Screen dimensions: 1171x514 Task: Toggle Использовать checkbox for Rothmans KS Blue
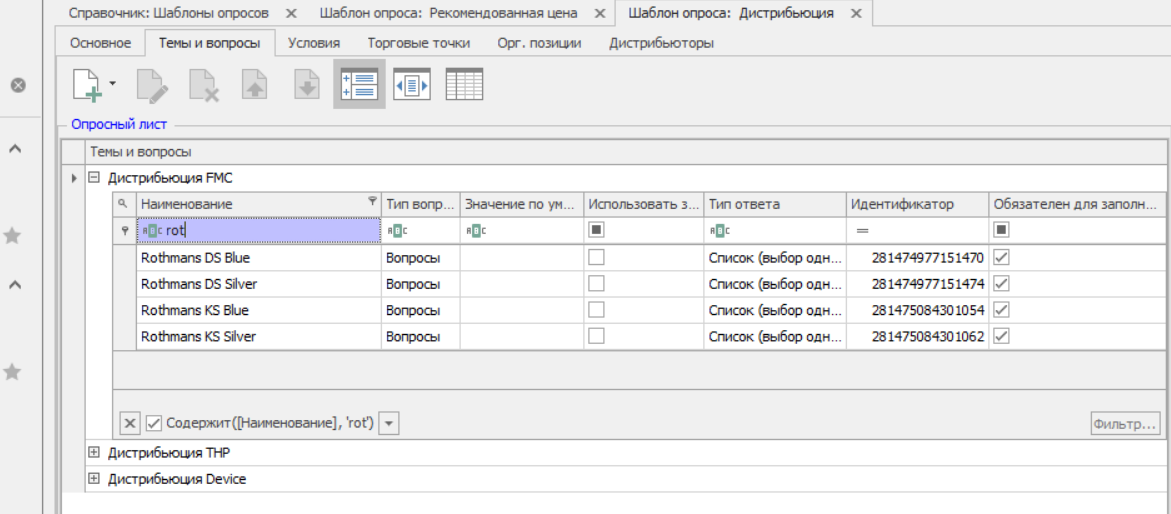coord(596,310)
